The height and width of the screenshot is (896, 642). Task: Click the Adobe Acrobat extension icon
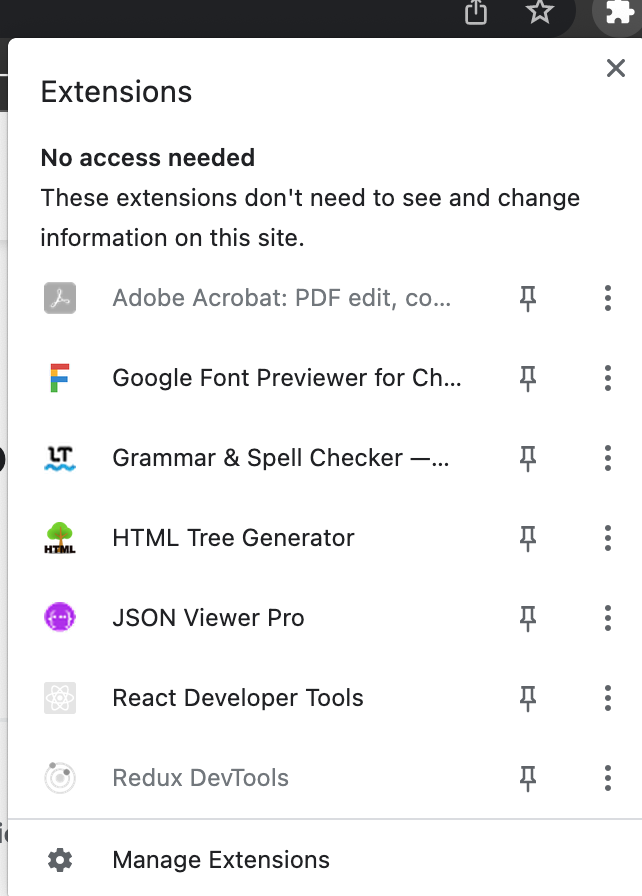tap(59, 298)
